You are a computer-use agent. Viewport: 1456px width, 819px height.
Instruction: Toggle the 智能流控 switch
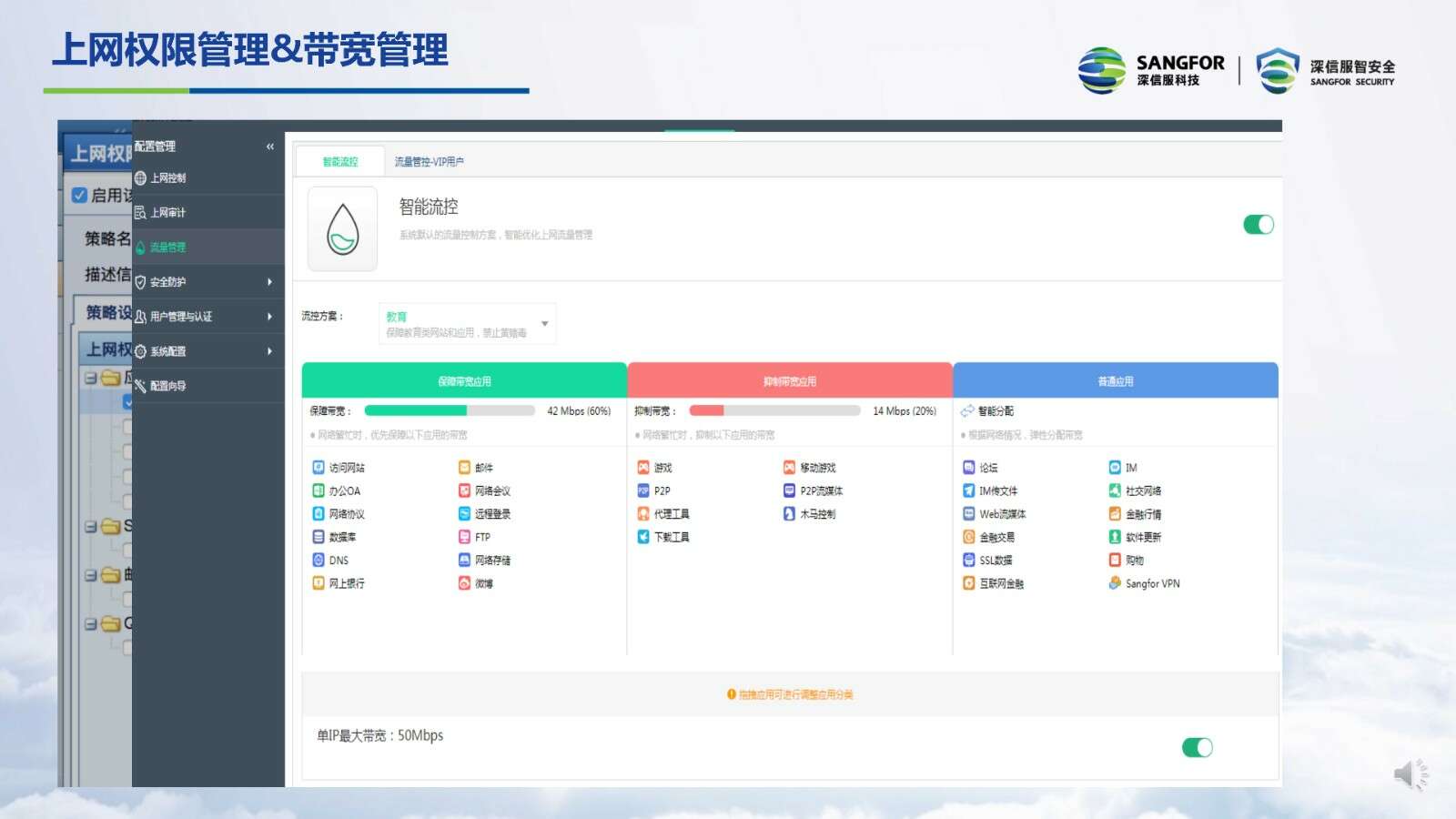tap(1259, 225)
